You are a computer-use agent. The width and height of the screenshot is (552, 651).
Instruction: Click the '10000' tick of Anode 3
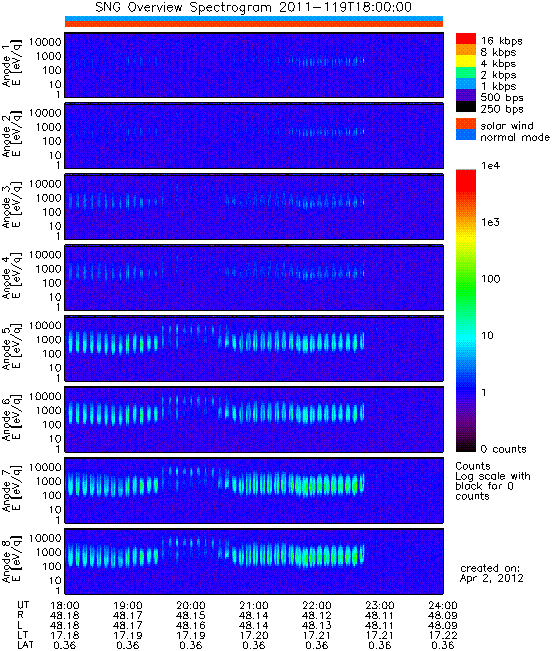(x=45, y=184)
